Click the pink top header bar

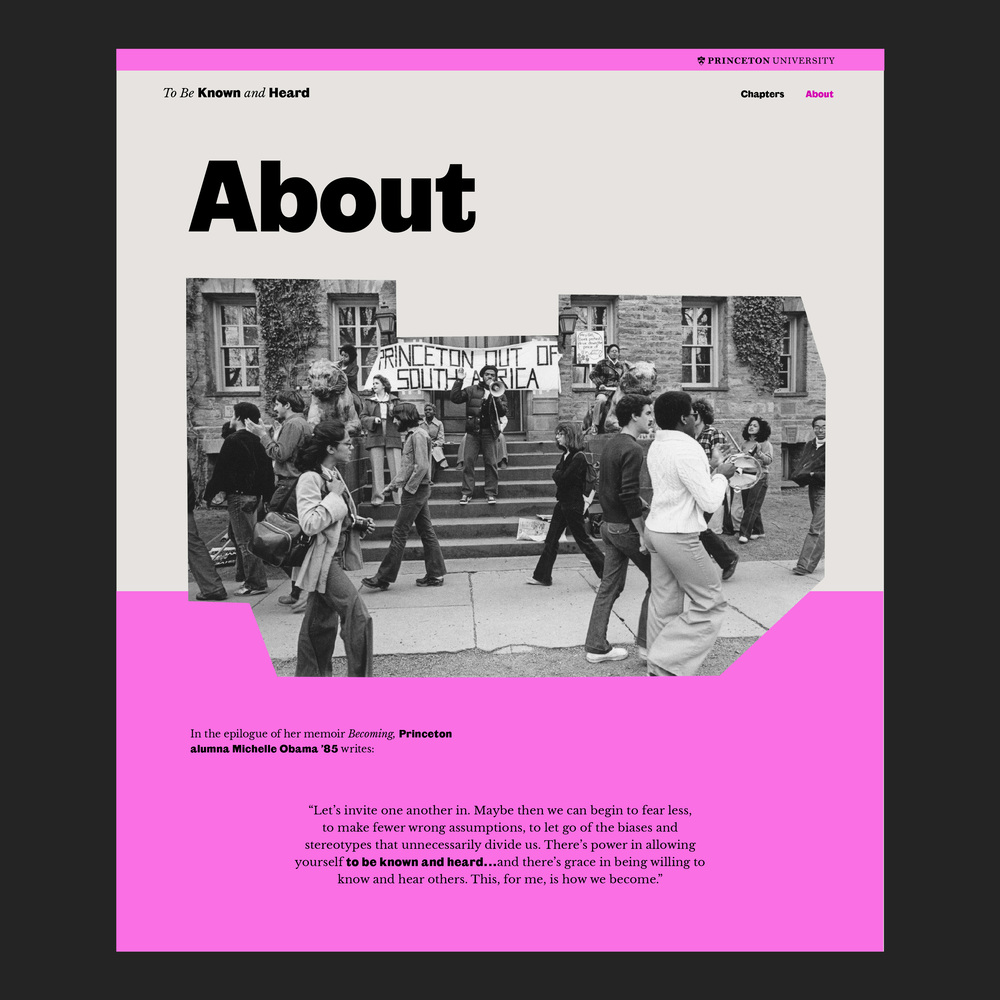(x=400, y=60)
